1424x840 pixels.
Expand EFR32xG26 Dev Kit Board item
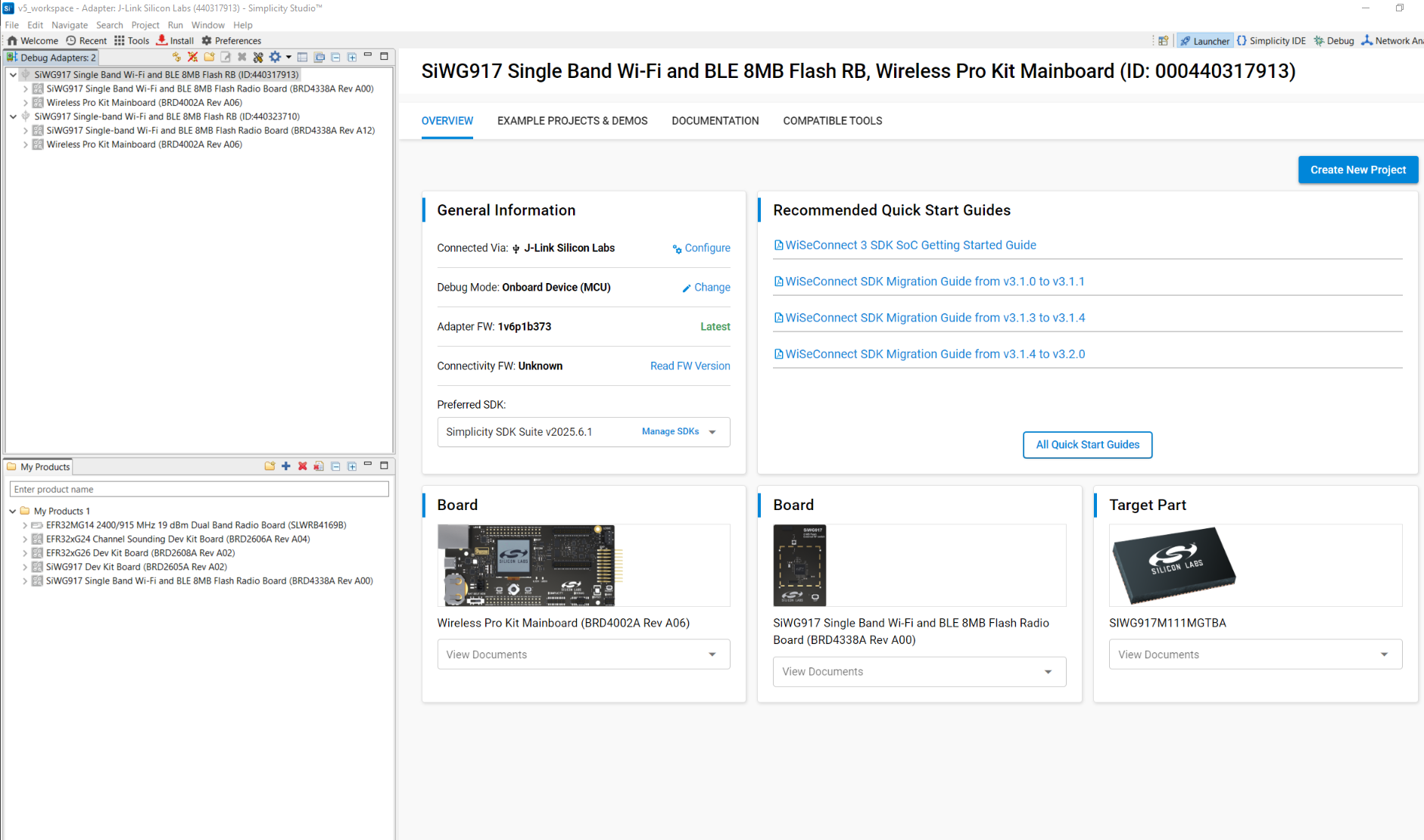click(x=25, y=553)
